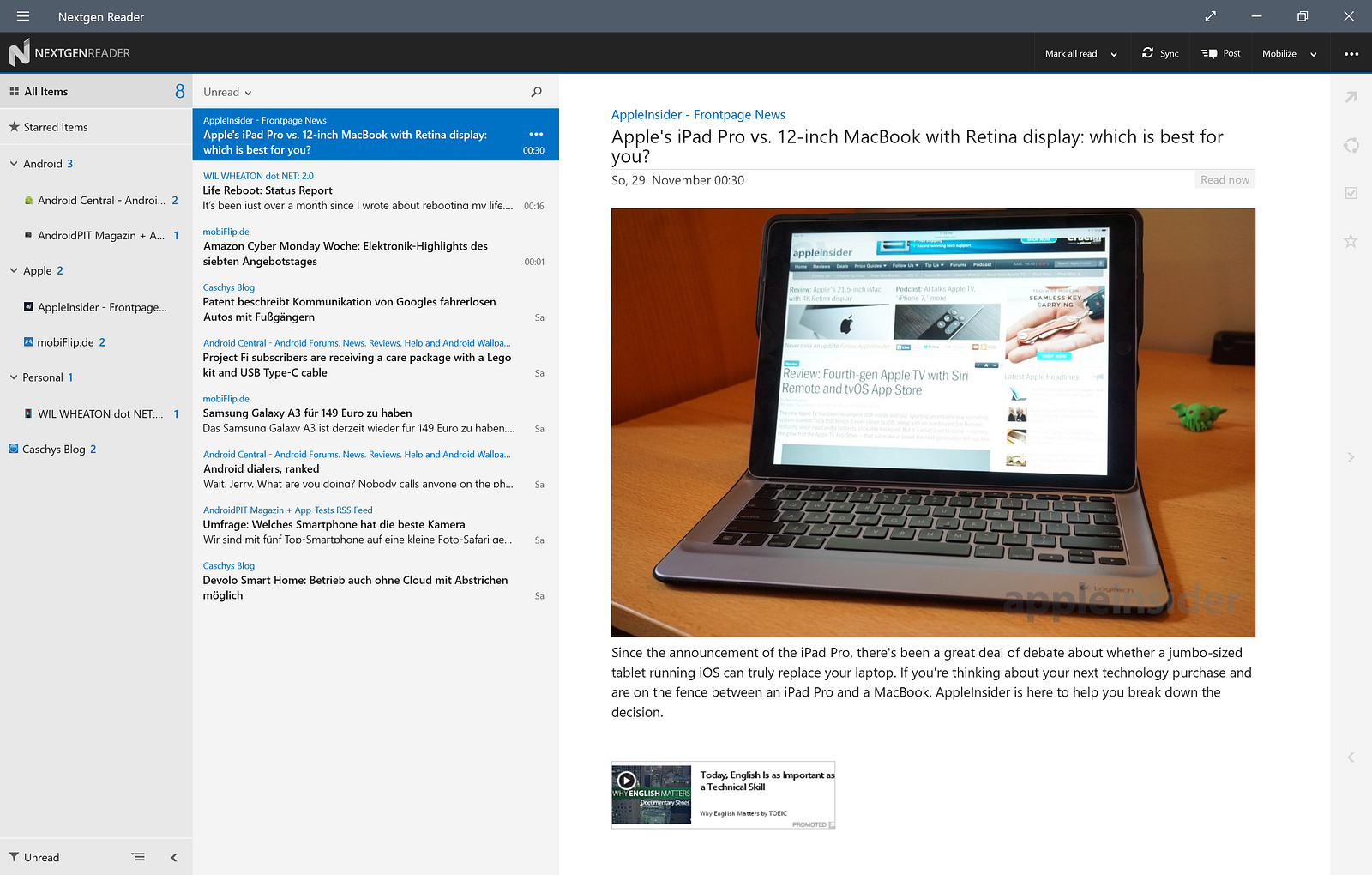Open the feed list view options icon

138,857
